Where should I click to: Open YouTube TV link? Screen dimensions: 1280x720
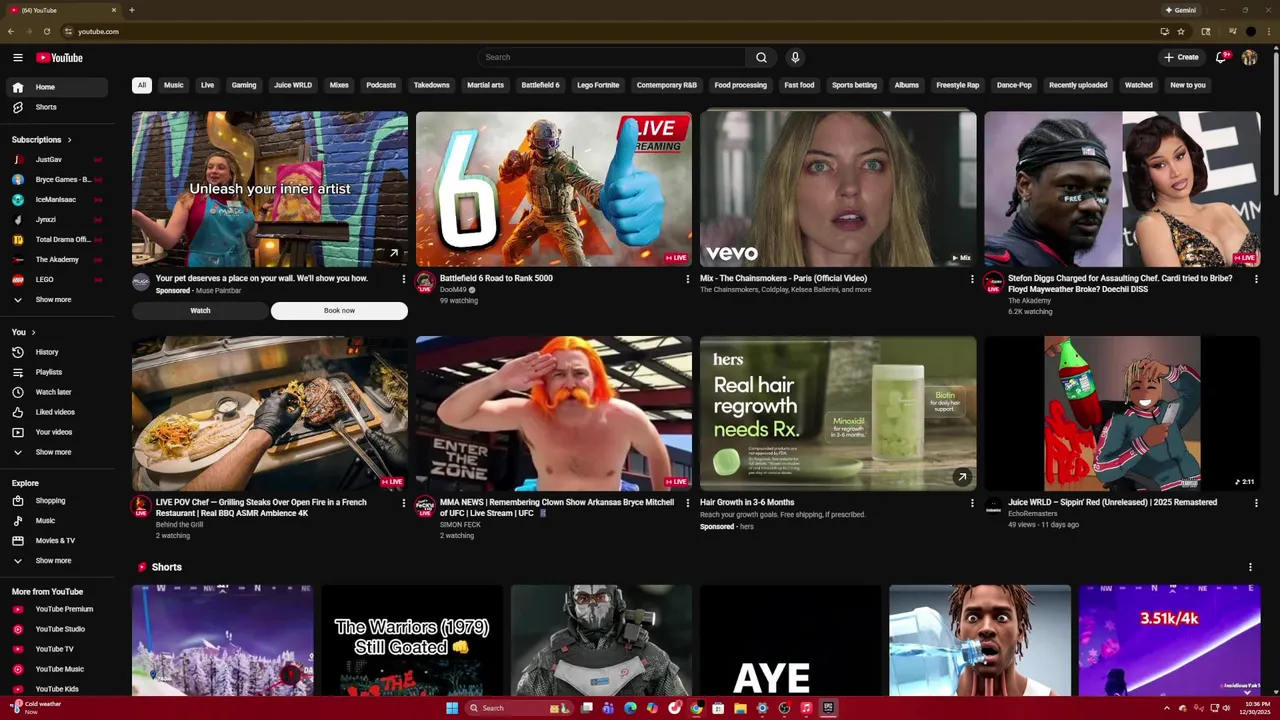(x=57, y=649)
